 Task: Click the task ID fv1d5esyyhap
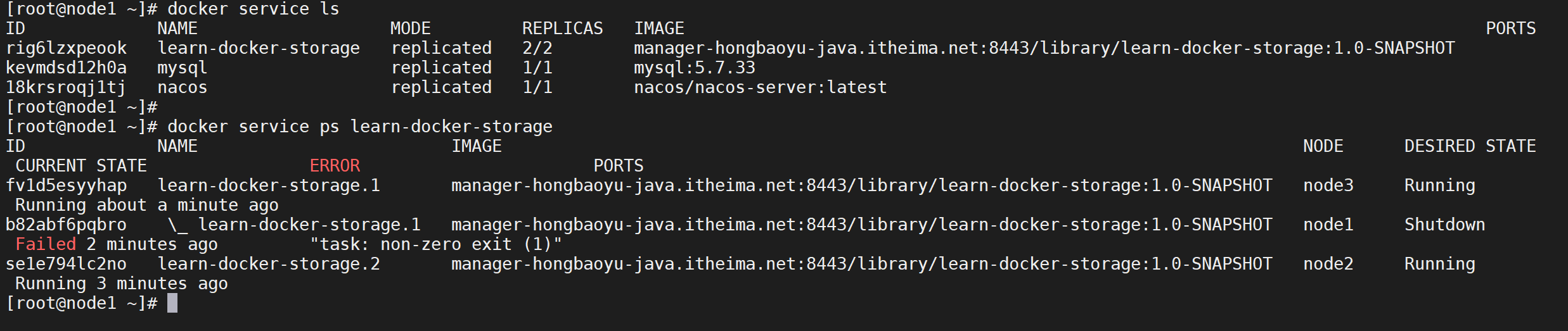(67, 185)
